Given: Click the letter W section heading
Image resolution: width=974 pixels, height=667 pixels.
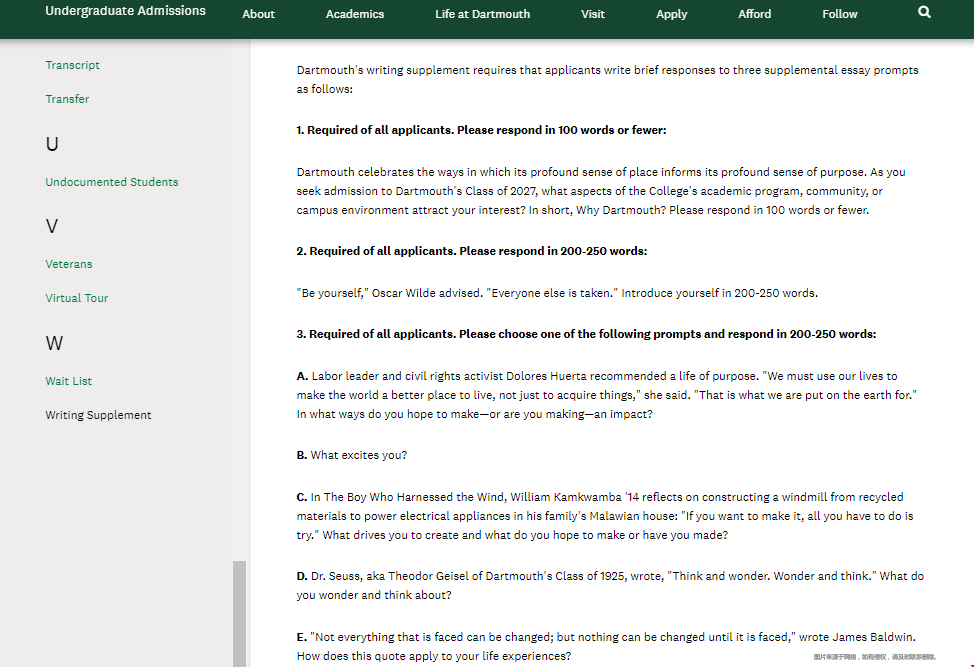Looking at the screenshot, I should pos(54,343).
